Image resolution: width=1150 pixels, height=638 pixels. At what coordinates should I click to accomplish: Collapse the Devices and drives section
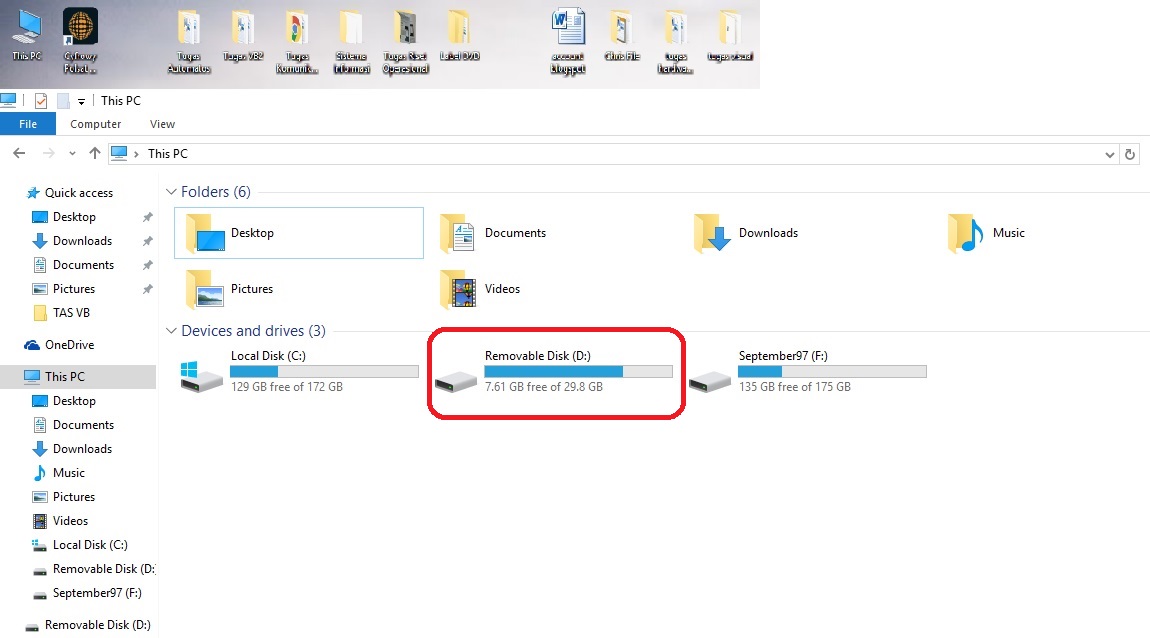point(170,331)
